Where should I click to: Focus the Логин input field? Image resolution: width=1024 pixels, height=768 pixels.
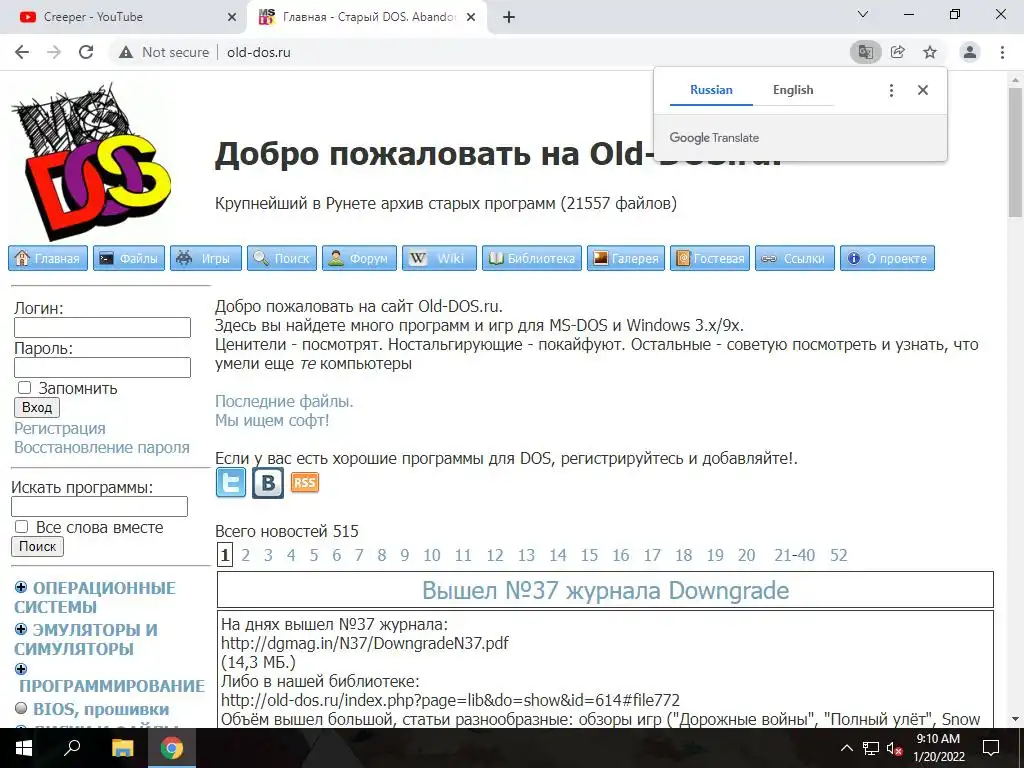pyautogui.click(x=103, y=327)
